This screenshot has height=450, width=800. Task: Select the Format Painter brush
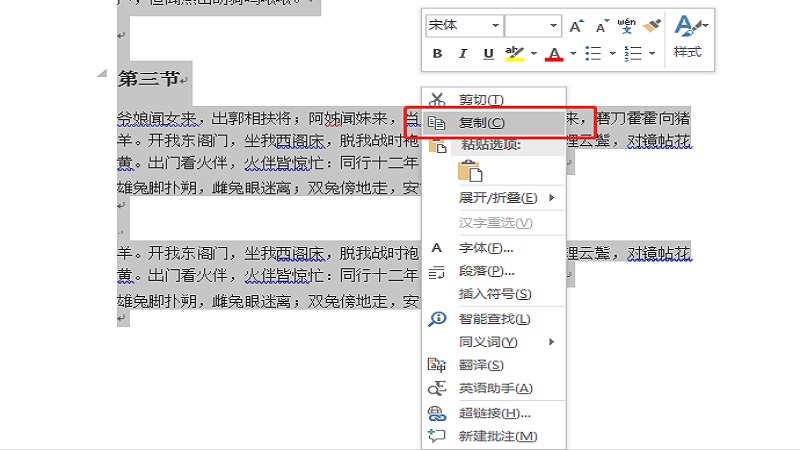click(653, 25)
